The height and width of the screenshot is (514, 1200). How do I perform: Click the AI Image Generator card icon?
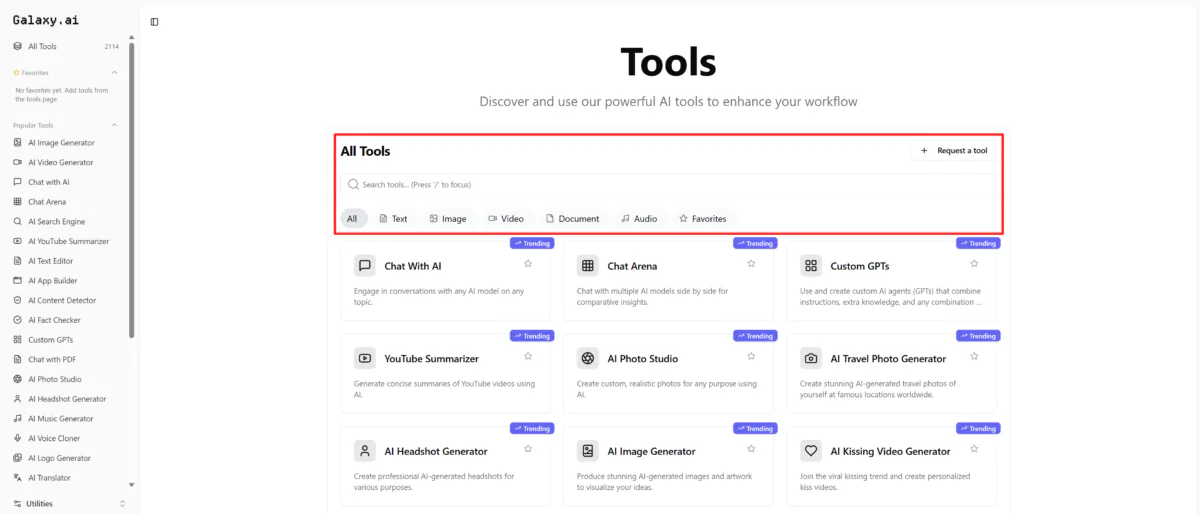588,451
